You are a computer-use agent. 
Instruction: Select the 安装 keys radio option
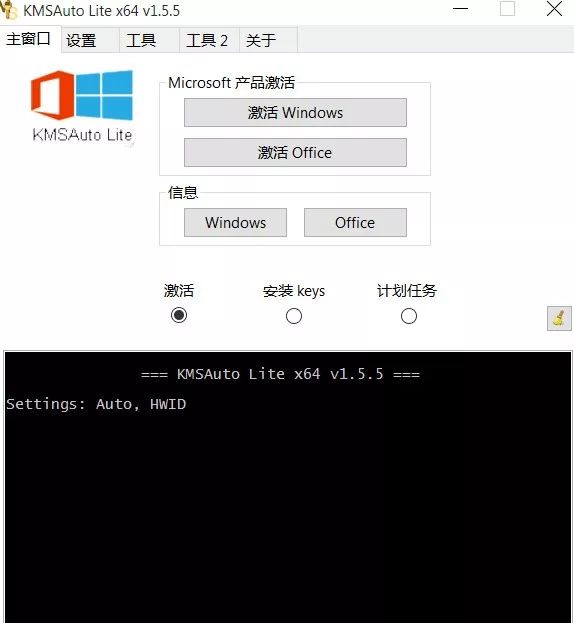pyautogui.click(x=294, y=316)
